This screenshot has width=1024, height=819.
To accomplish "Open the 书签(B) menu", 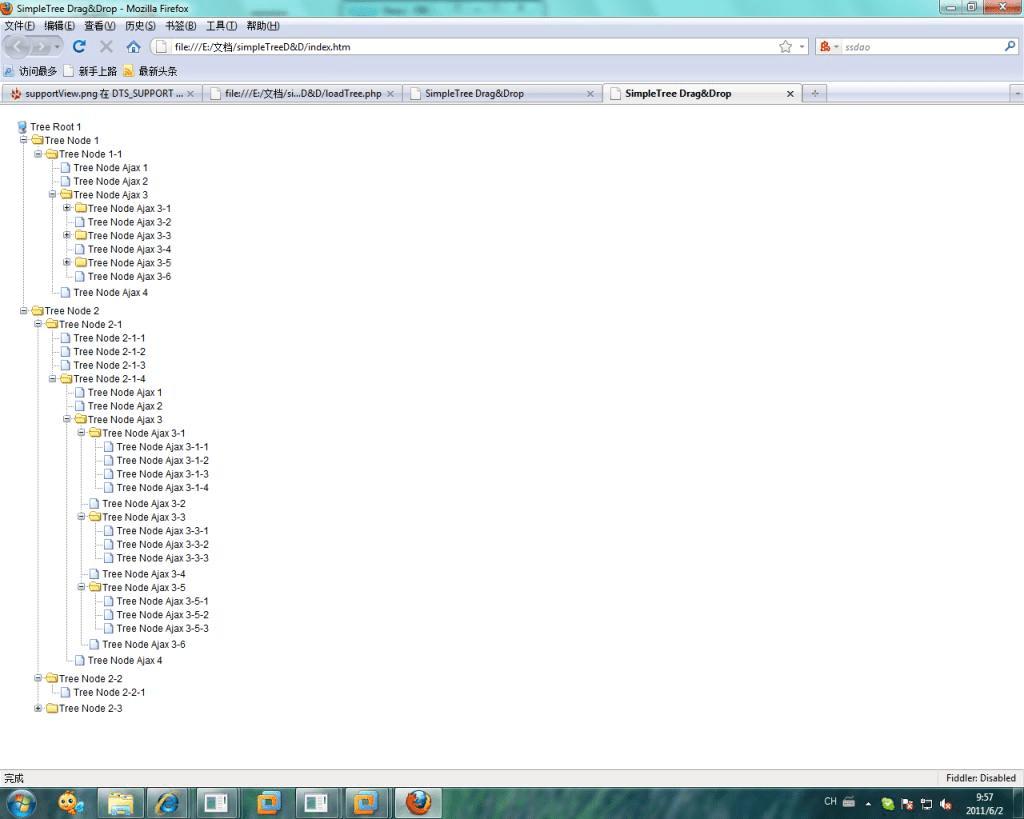I will coord(180,25).
